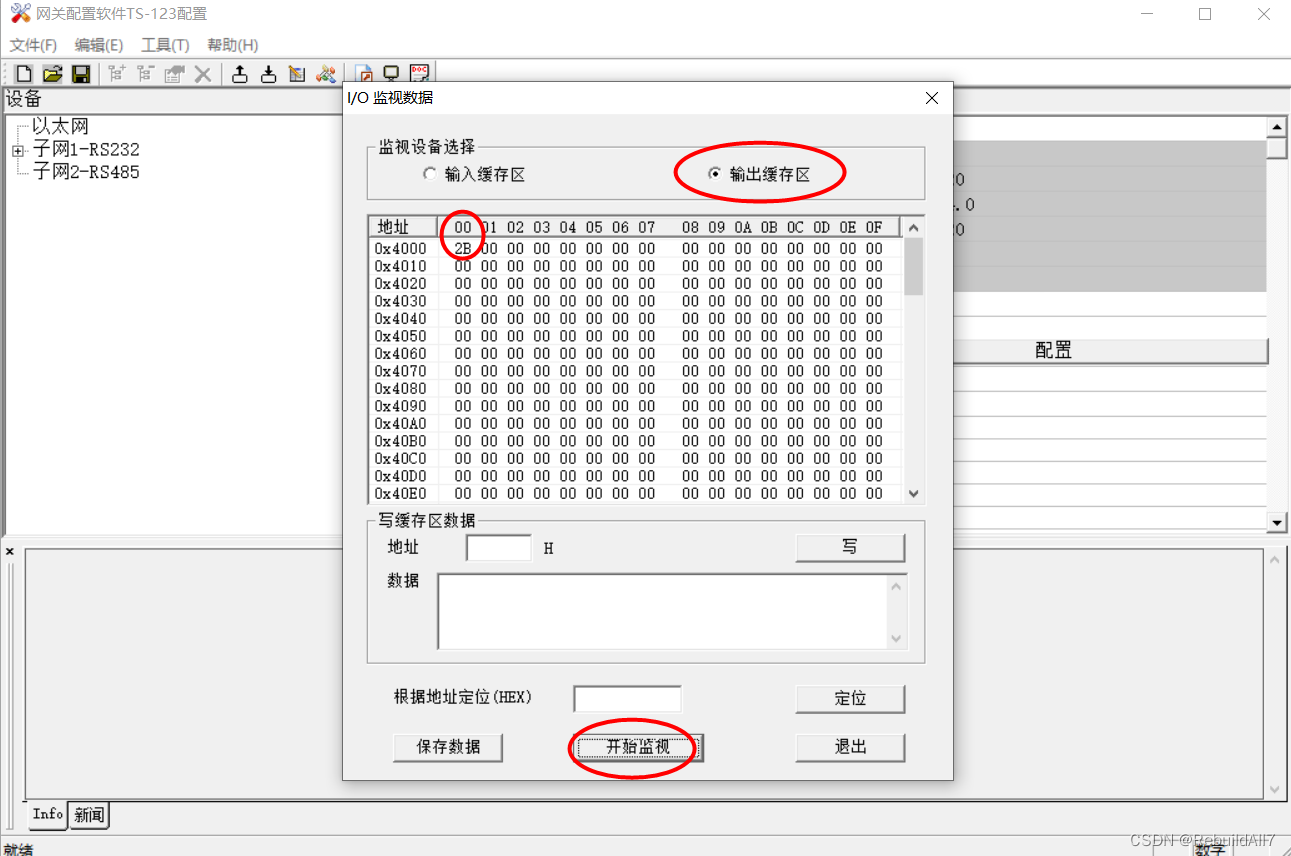The image size is (1291, 856).
Task: Click the hex table scrollbar thumb
Action: click(x=913, y=267)
